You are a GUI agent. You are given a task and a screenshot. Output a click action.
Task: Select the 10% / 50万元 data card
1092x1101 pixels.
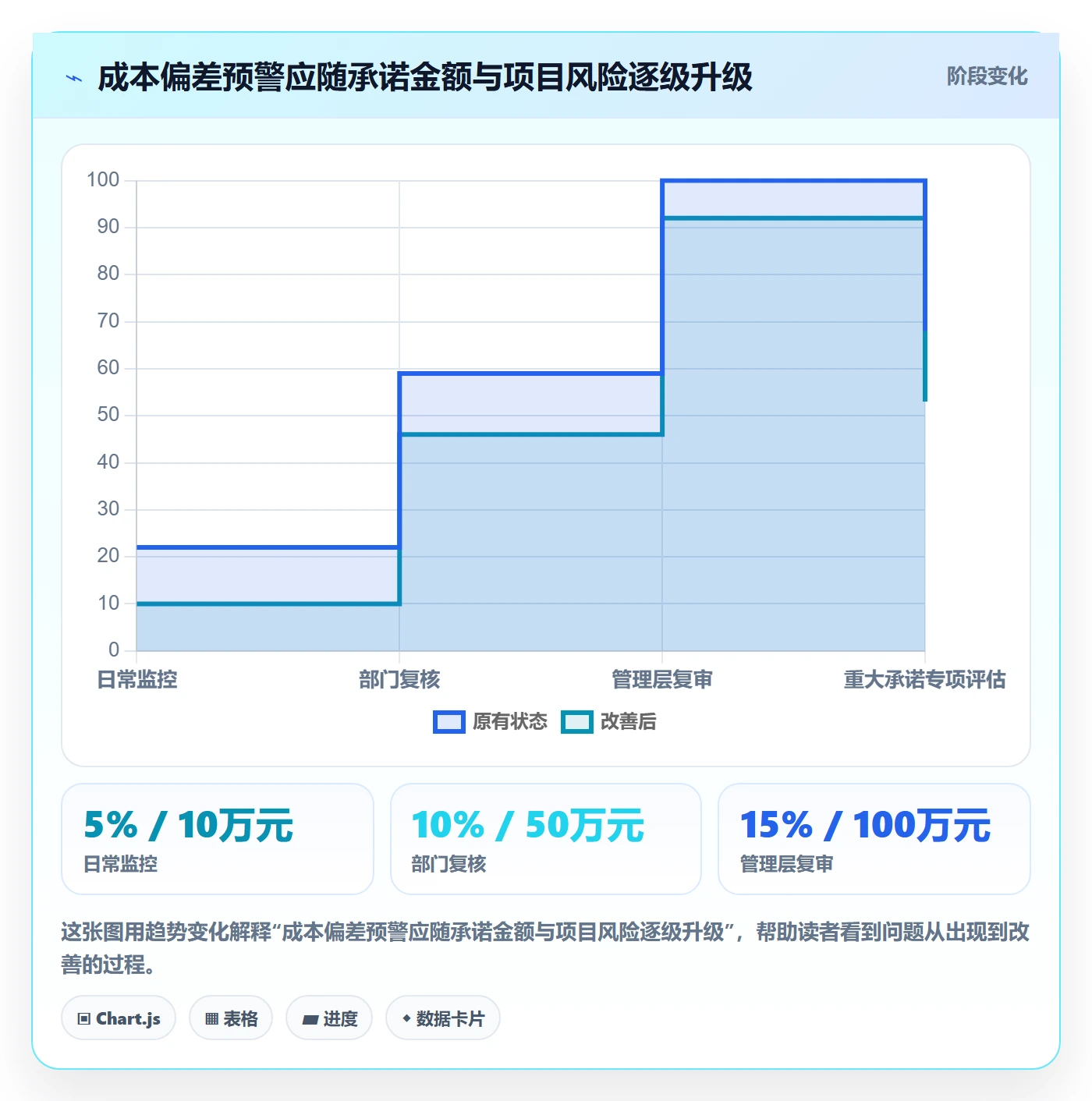click(x=546, y=839)
